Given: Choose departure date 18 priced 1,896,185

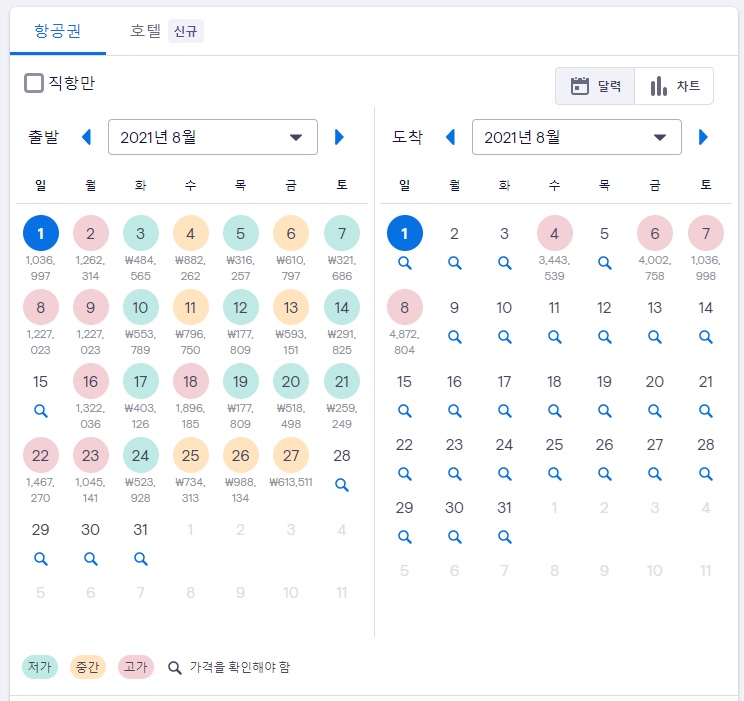Looking at the screenshot, I should [x=190, y=381].
